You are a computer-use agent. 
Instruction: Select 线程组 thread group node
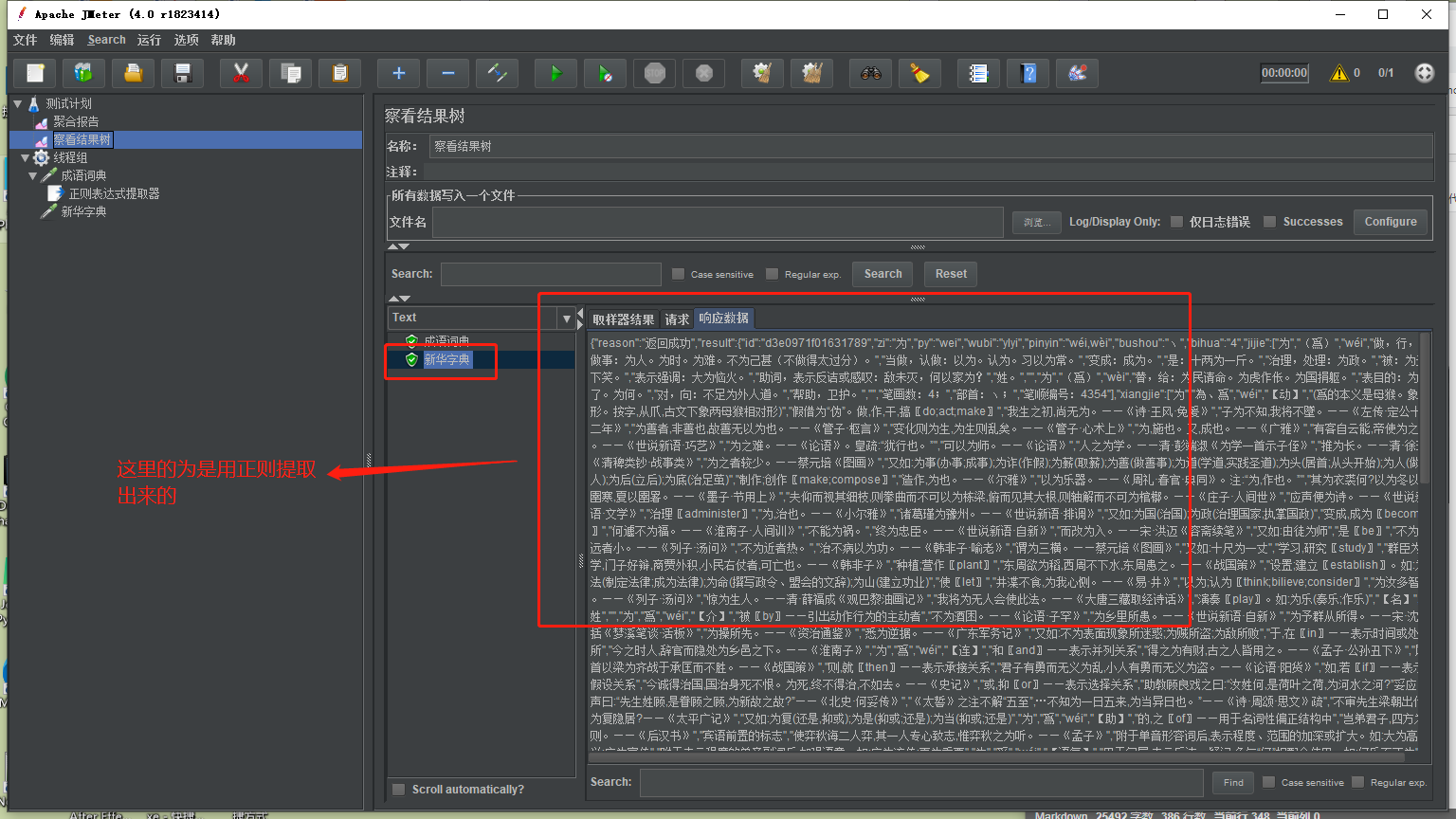coord(70,157)
